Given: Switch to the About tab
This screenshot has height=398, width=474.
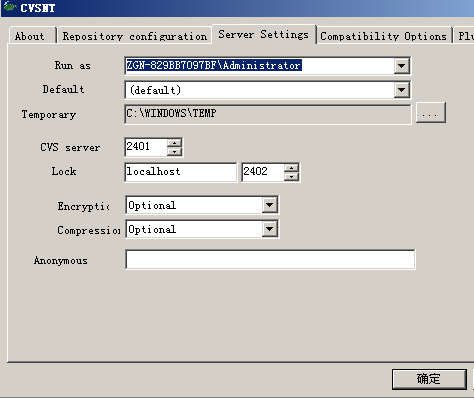Looking at the screenshot, I should tap(31, 36).
